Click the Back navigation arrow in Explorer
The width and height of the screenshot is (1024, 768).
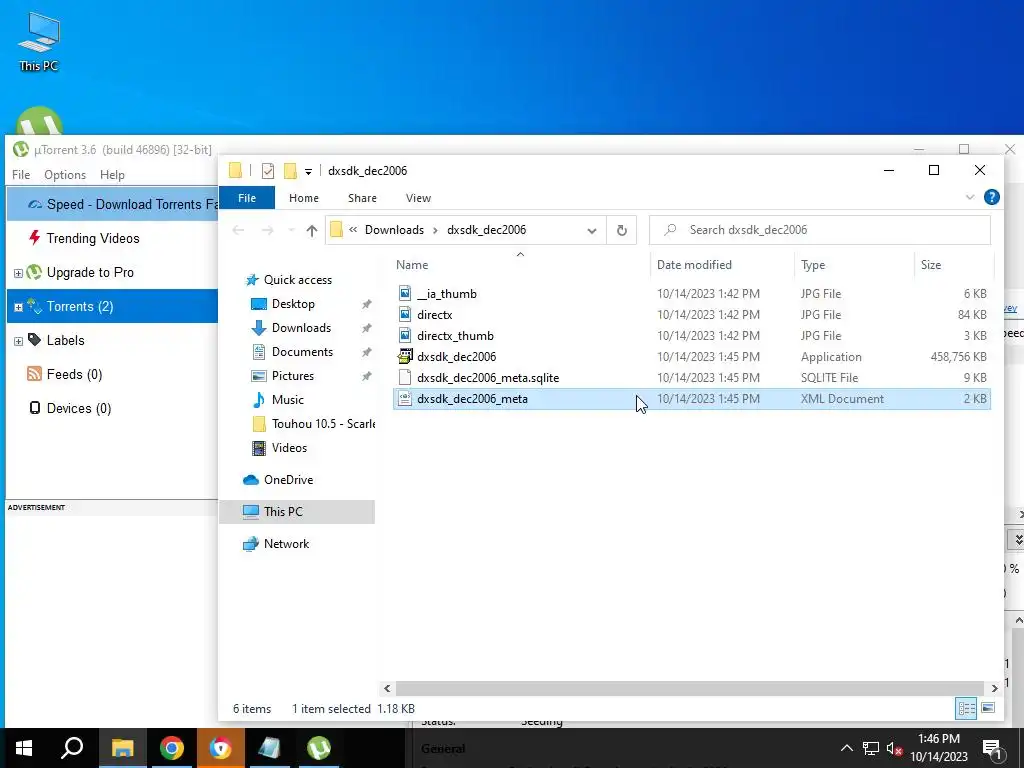238,231
